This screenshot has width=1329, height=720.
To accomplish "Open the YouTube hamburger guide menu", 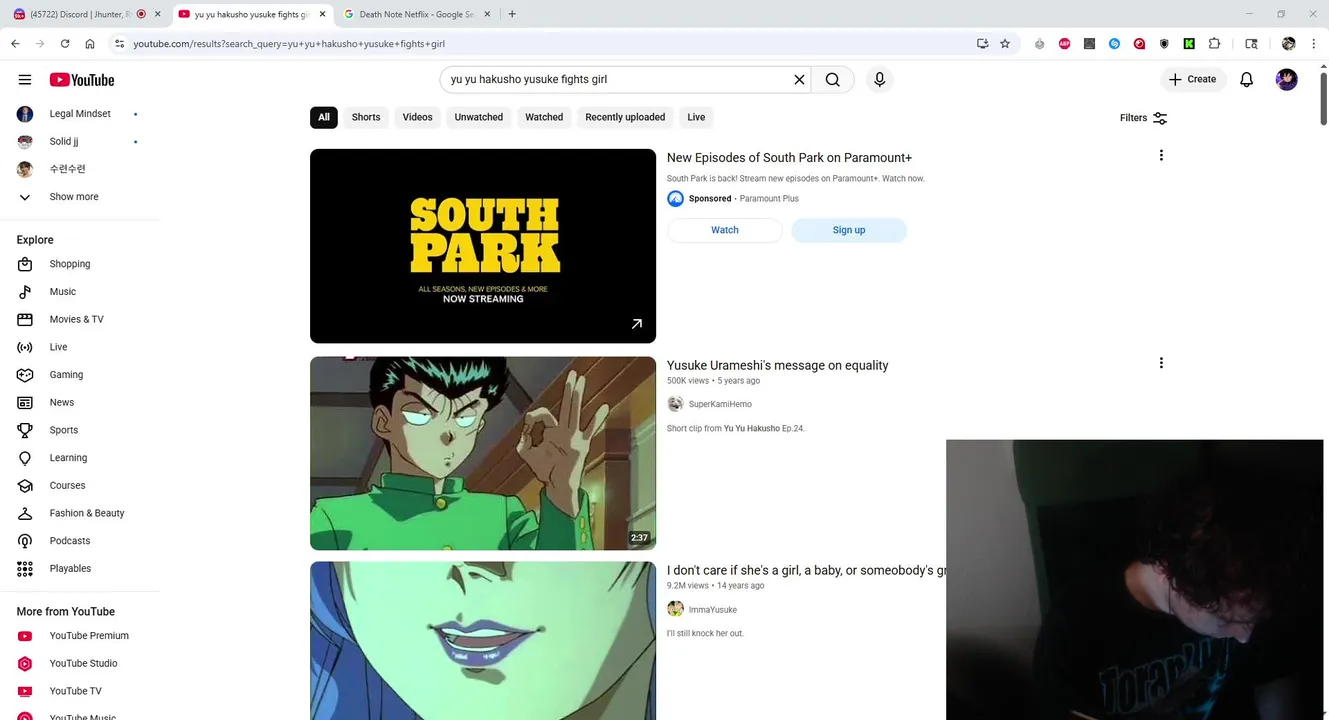I will tap(25, 80).
